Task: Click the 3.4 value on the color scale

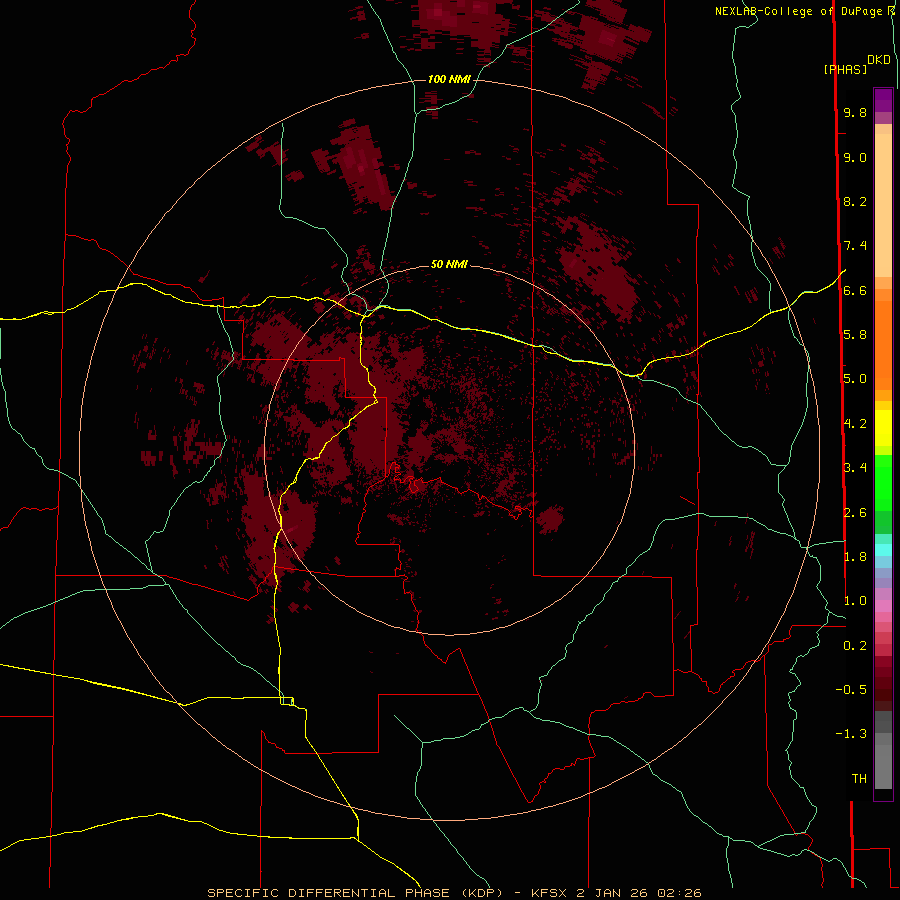Action: [x=855, y=468]
